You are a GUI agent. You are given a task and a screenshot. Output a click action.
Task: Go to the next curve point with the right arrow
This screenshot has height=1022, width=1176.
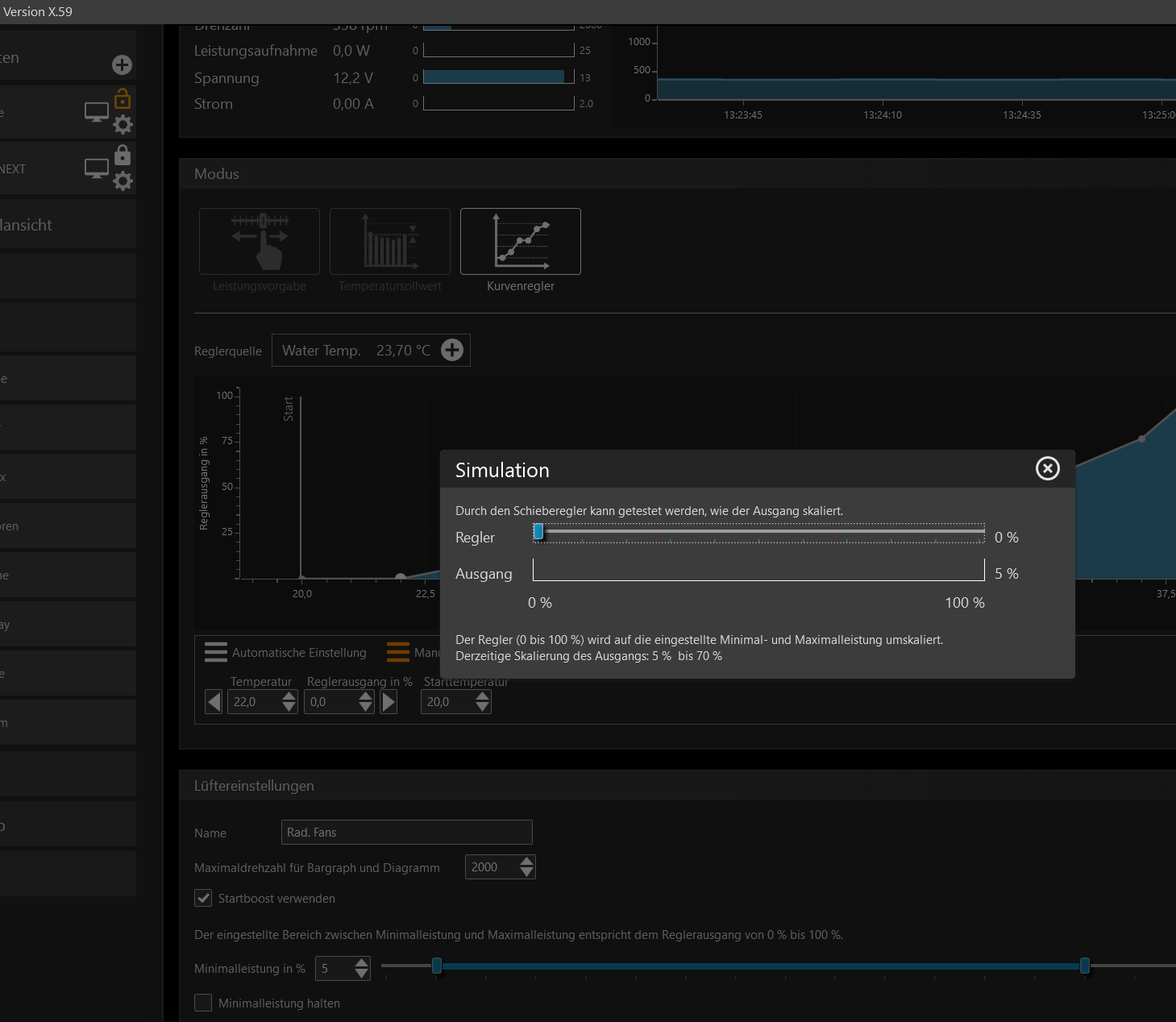[389, 702]
